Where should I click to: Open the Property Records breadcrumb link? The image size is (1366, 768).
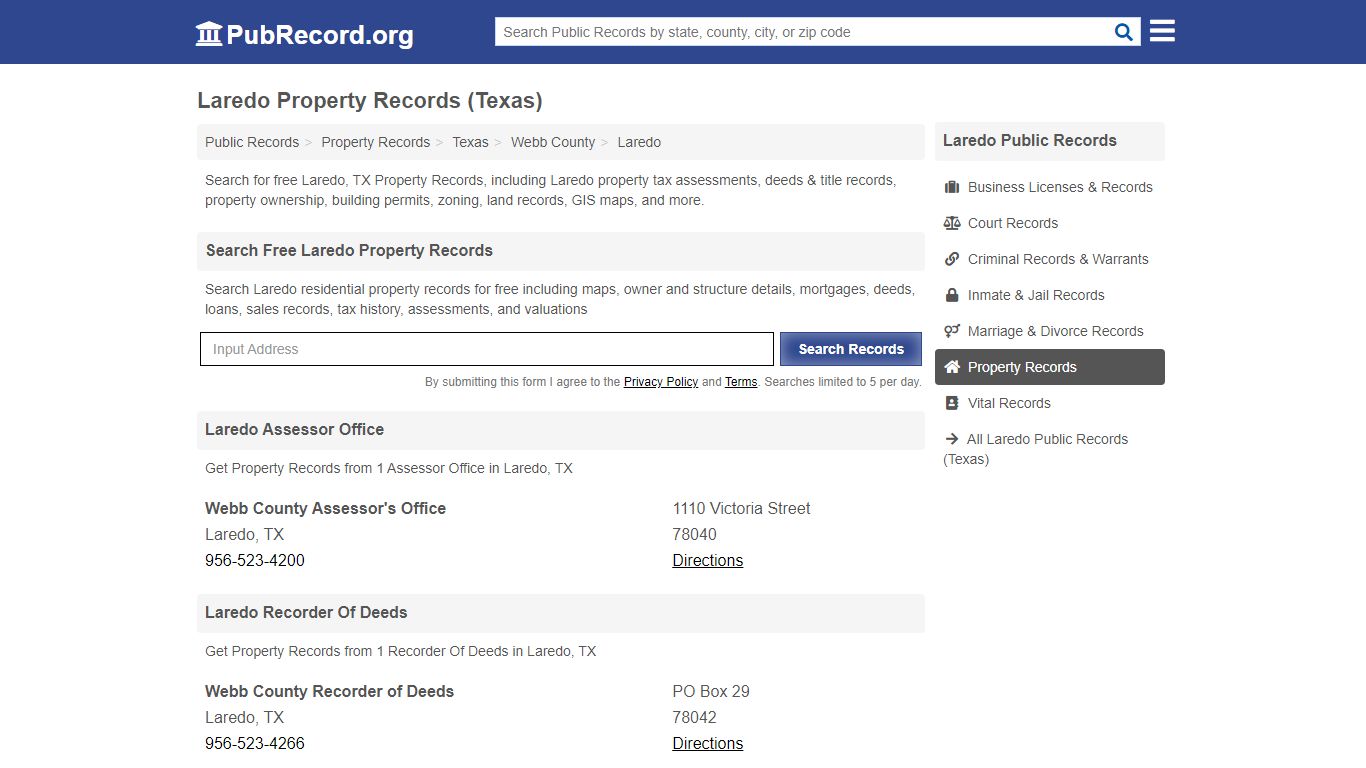coord(375,142)
